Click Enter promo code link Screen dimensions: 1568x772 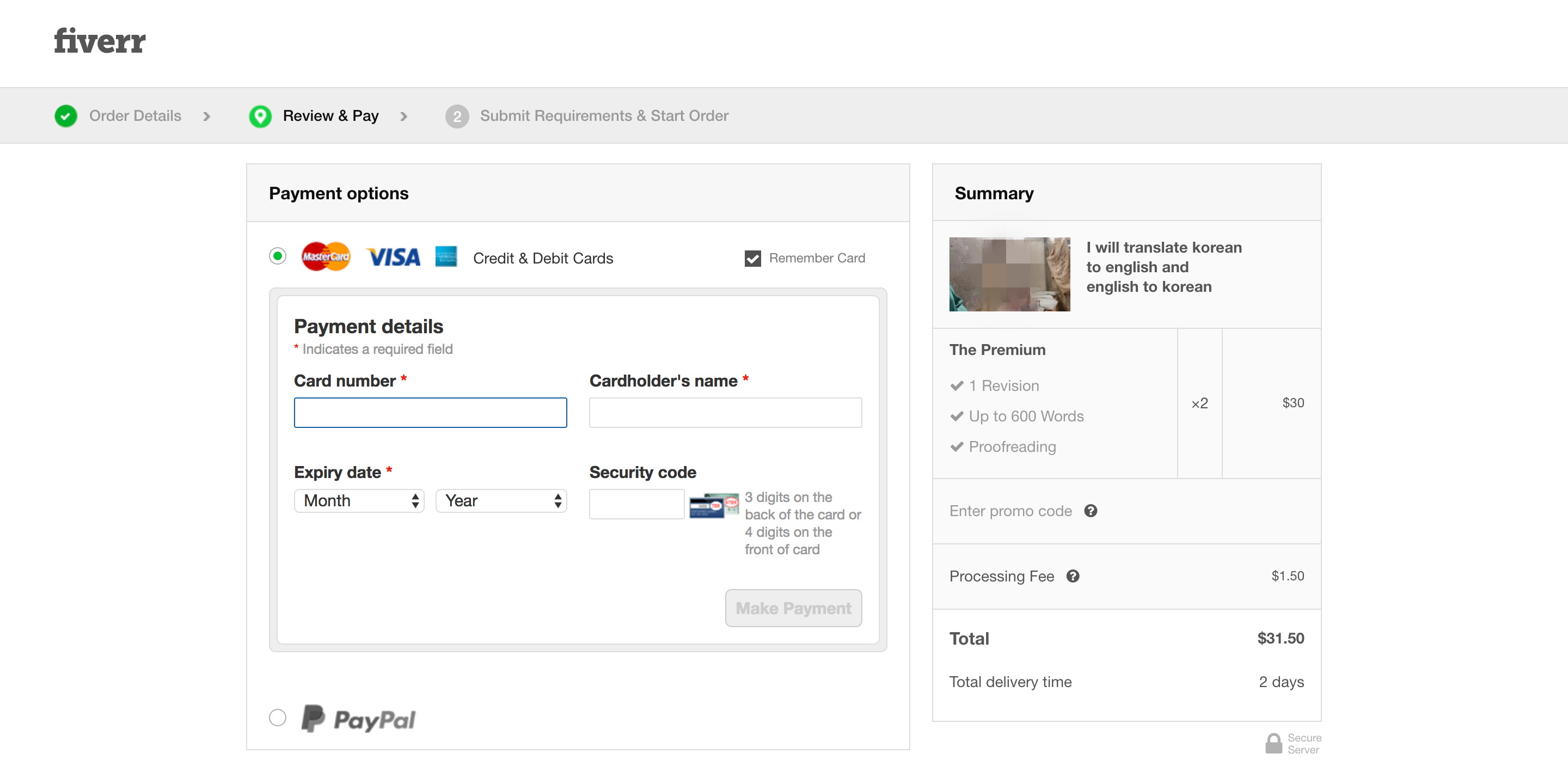1010,511
